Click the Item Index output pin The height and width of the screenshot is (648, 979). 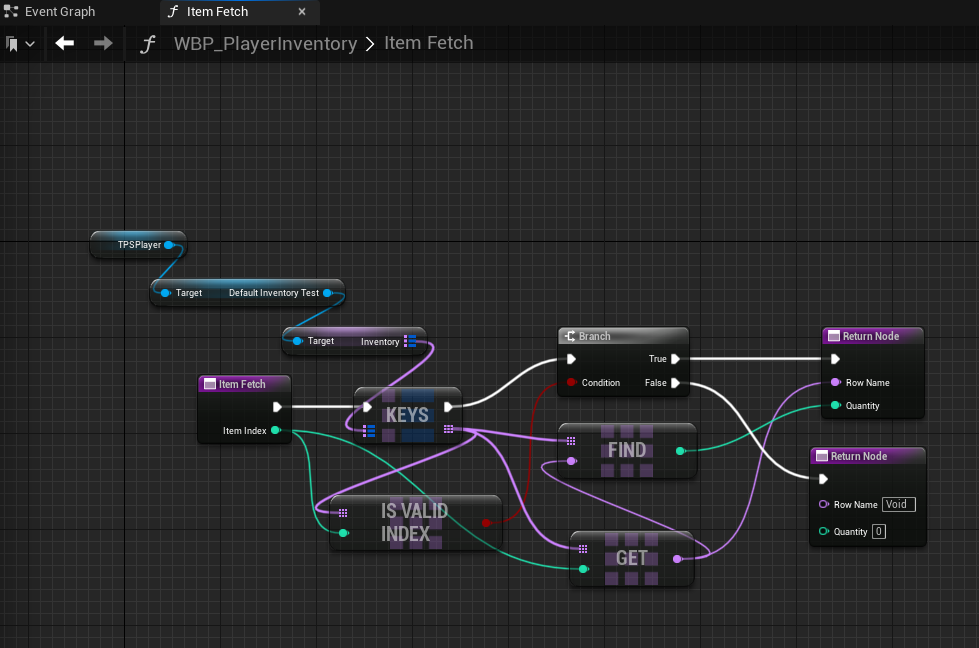coord(275,430)
